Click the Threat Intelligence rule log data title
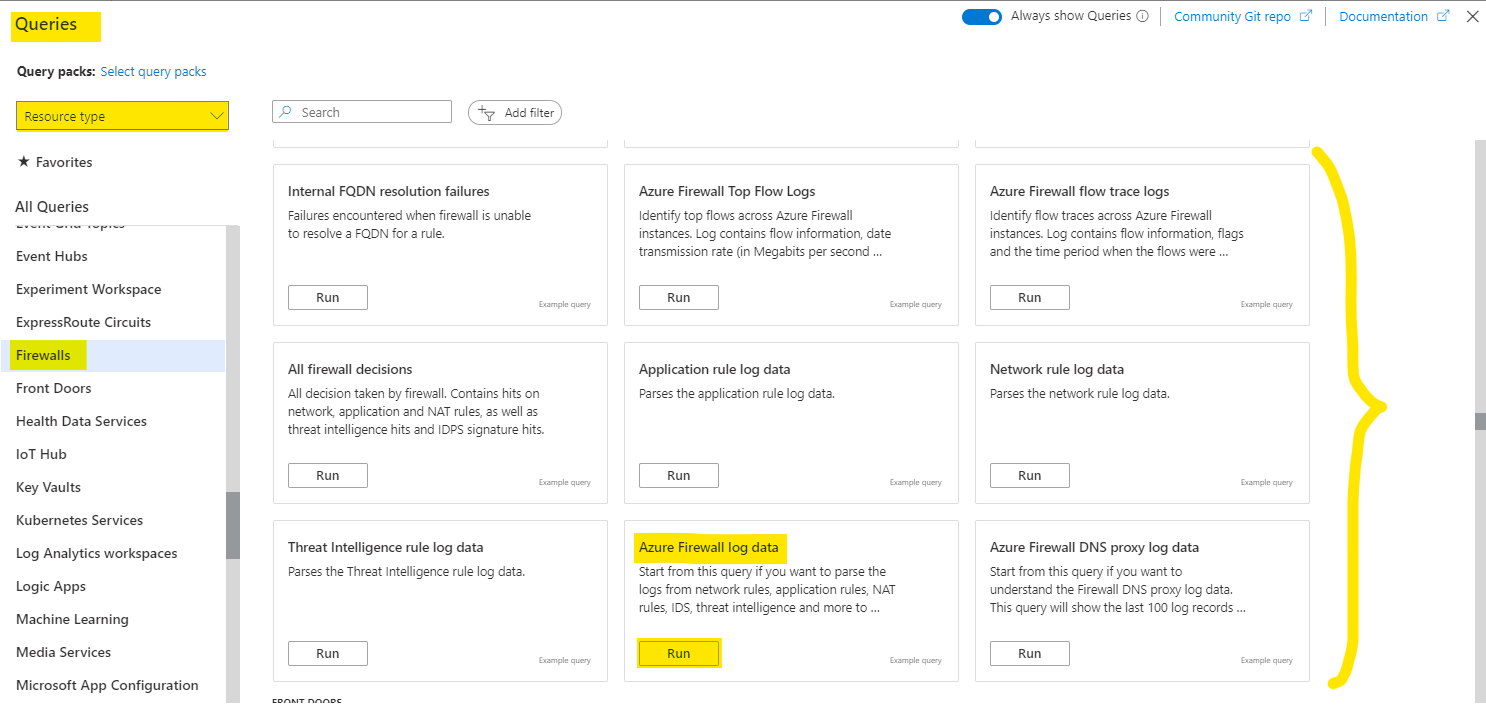 click(386, 547)
